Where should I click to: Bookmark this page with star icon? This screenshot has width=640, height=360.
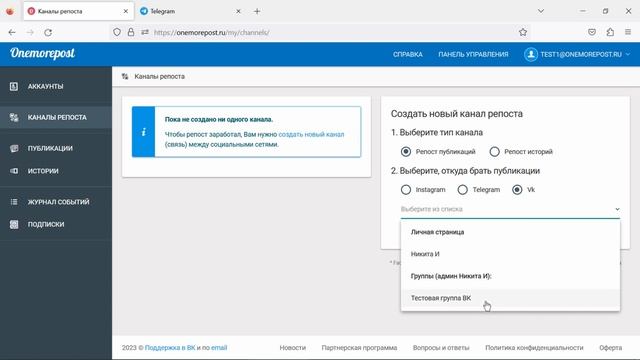[523, 32]
